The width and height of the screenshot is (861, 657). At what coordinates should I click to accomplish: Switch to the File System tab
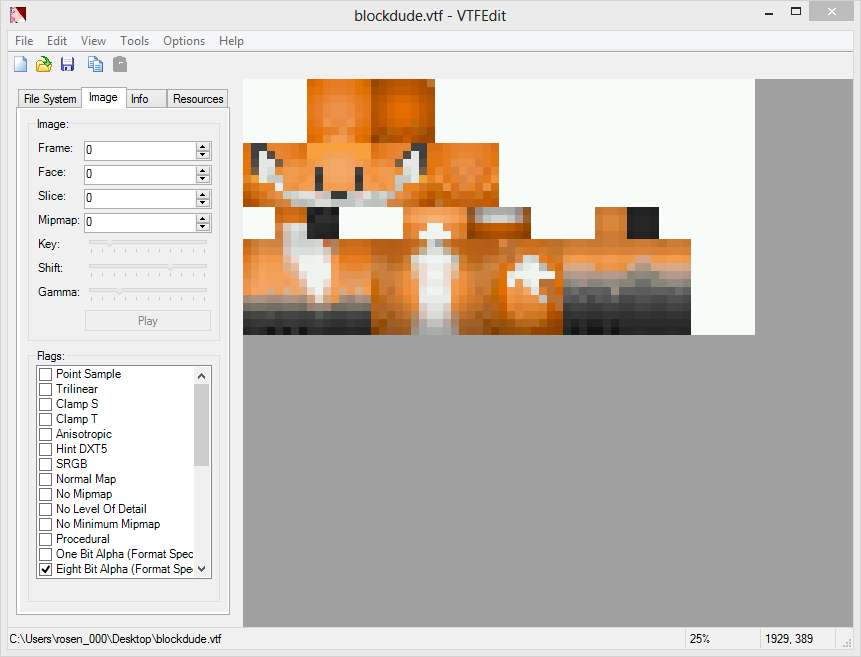[x=50, y=99]
